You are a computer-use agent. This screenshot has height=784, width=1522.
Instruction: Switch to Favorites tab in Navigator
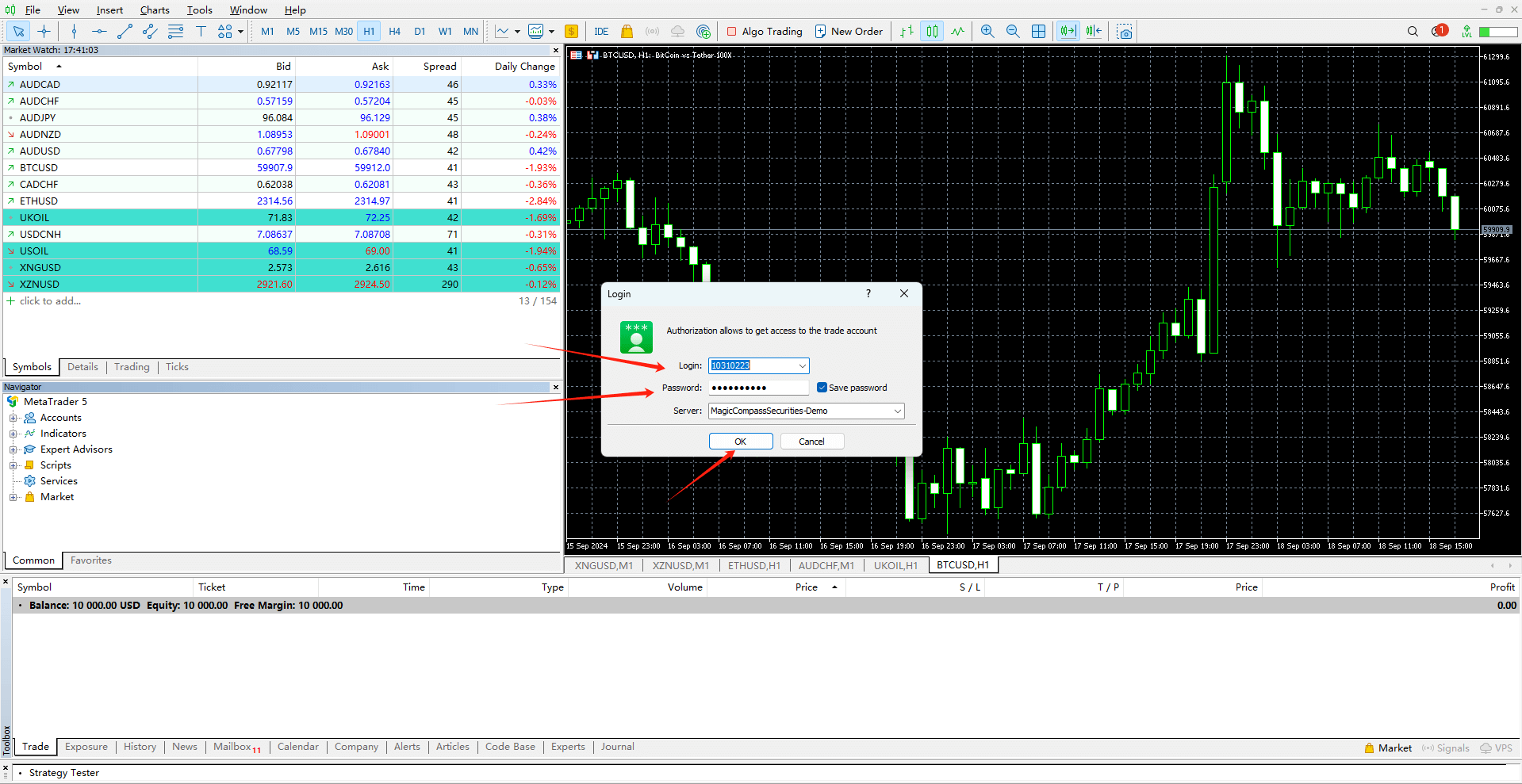coord(91,560)
